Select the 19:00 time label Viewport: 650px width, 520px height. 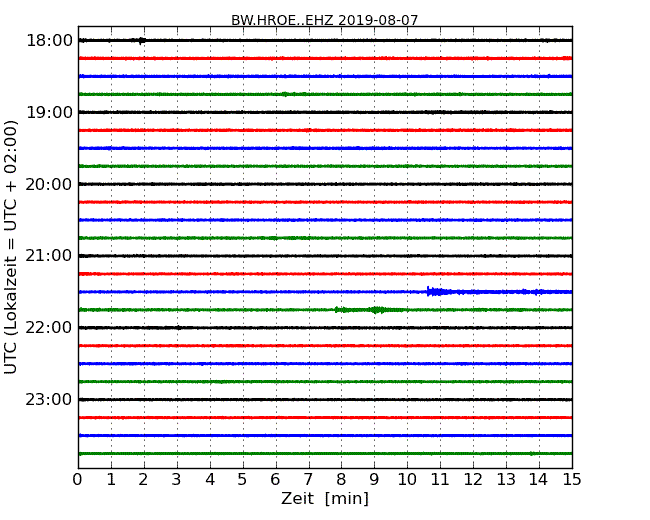click(x=49, y=112)
